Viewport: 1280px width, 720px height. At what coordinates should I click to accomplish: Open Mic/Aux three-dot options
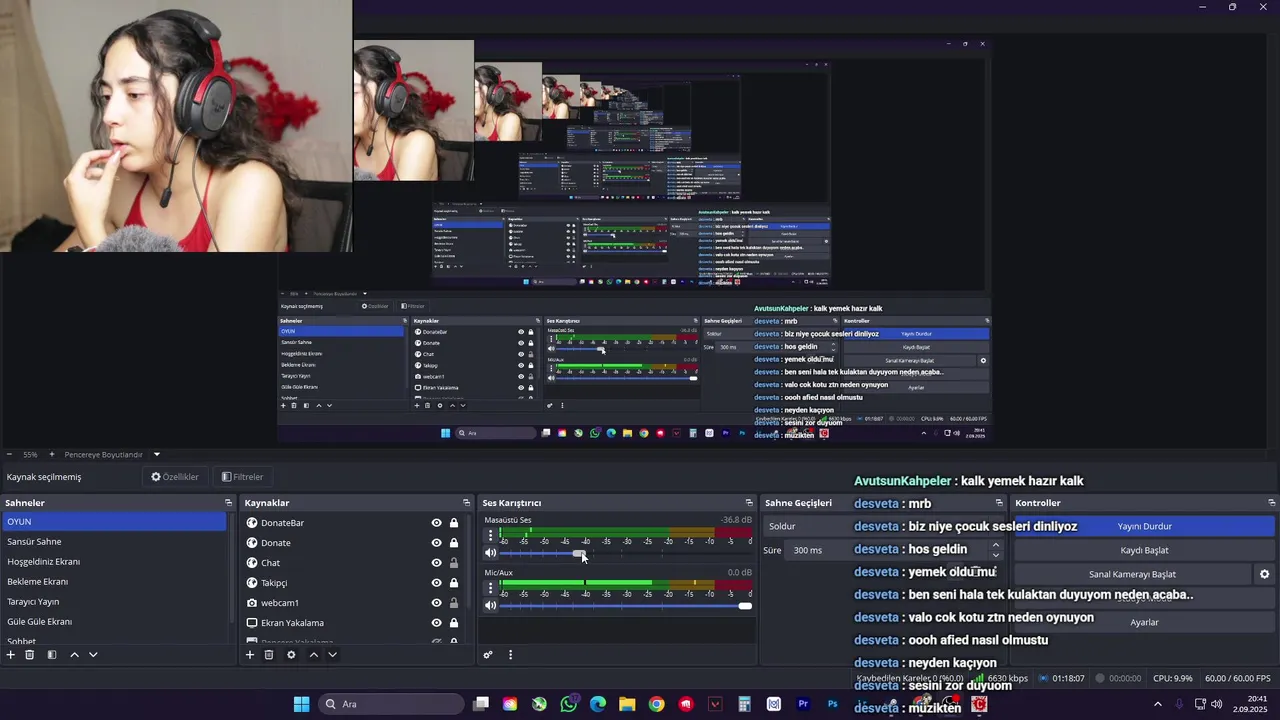pos(490,589)
